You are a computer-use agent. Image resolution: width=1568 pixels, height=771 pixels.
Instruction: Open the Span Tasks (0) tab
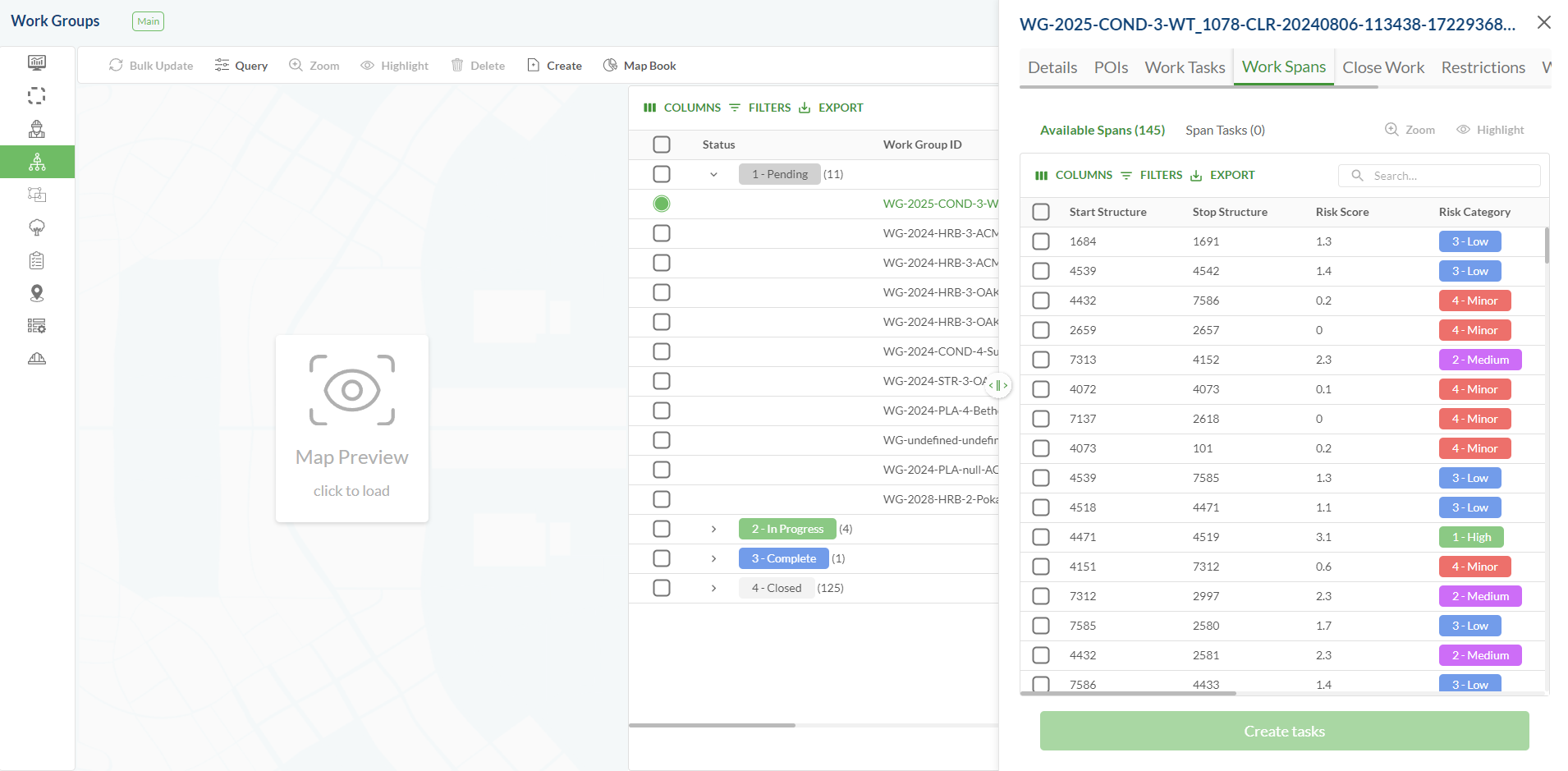pos(1225,130)
